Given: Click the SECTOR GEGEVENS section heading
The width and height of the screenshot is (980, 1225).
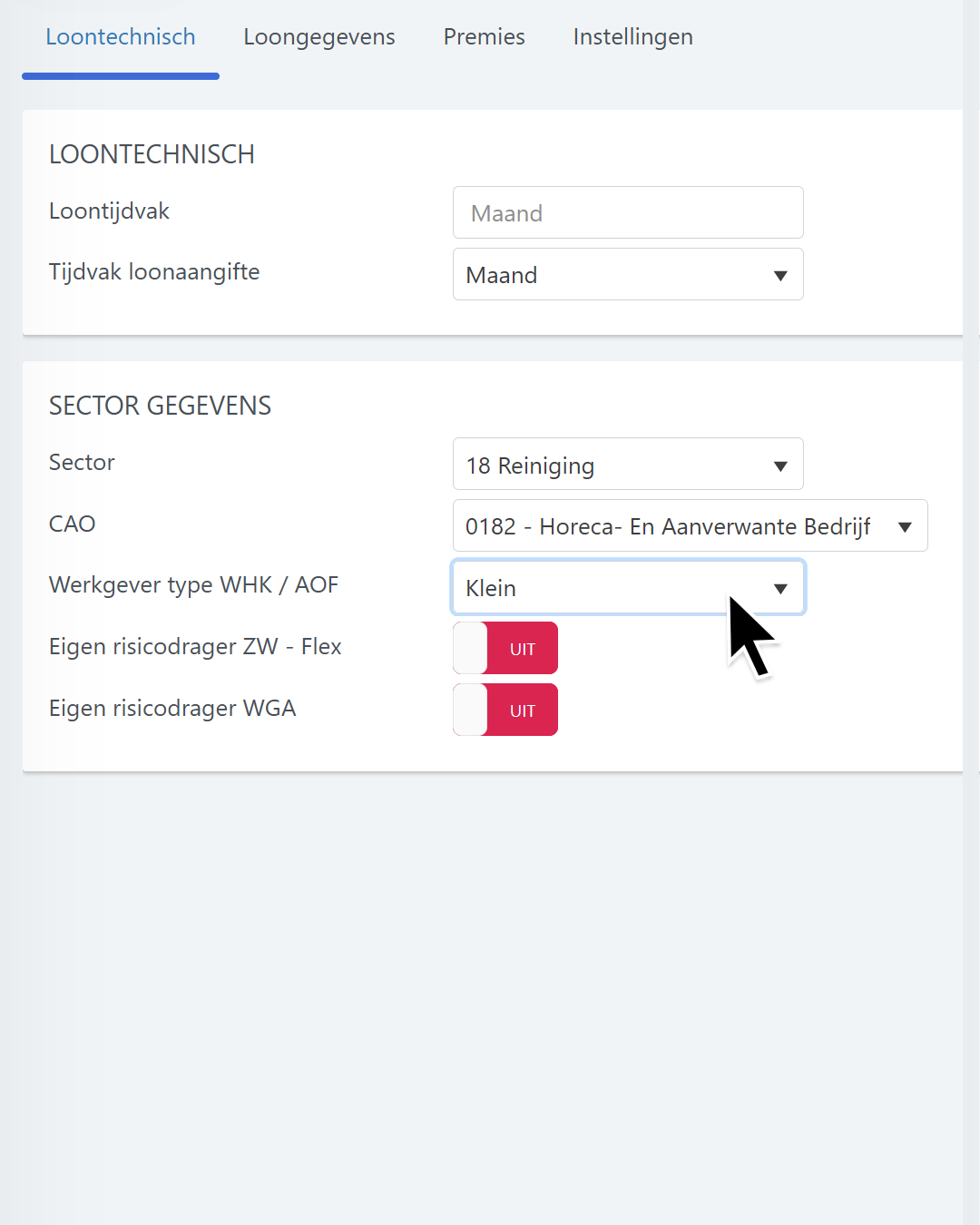Looking at the screenshot, I should (x=160, y=406).
